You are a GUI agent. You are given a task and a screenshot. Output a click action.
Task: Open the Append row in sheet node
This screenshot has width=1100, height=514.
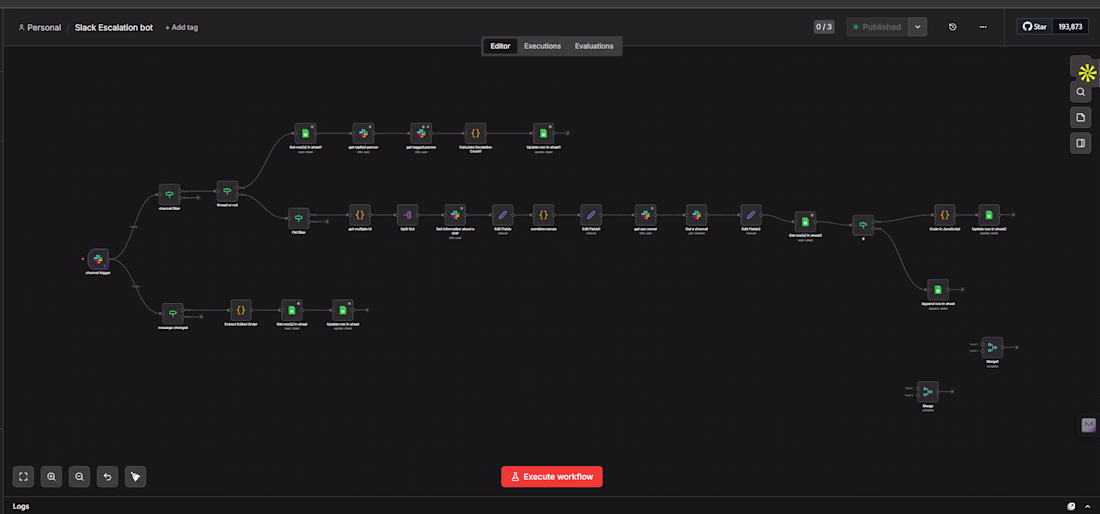(x=938, y=290)
